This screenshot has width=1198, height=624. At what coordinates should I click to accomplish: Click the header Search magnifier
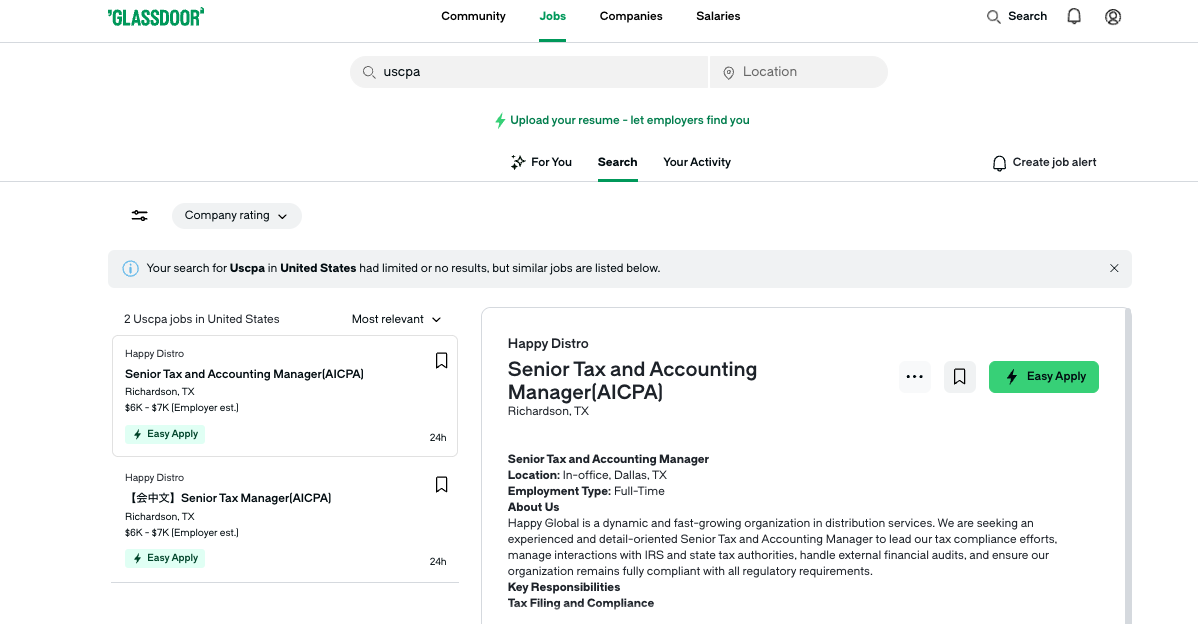point(994,17)
